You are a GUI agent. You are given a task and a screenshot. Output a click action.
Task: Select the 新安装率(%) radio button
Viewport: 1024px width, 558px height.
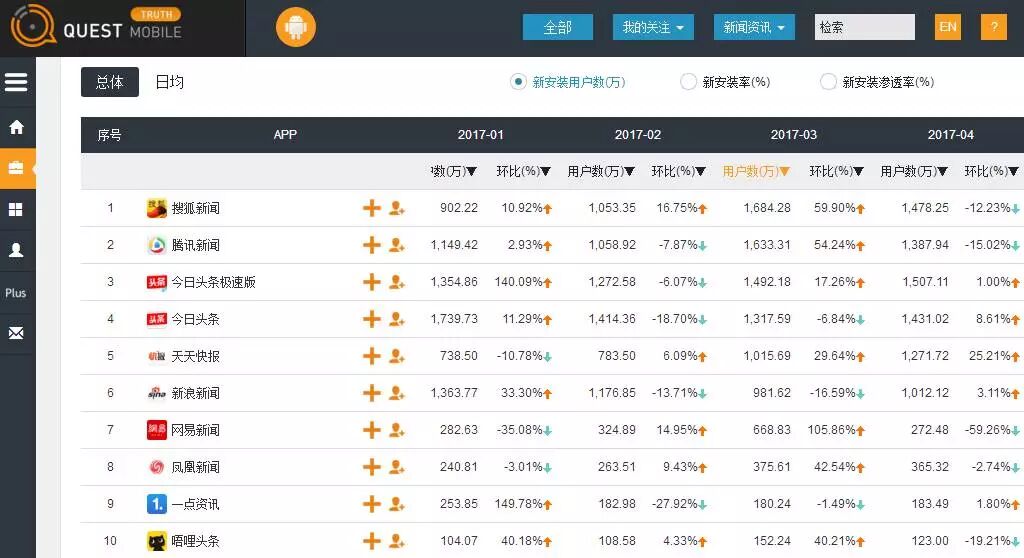pos(688,82)
